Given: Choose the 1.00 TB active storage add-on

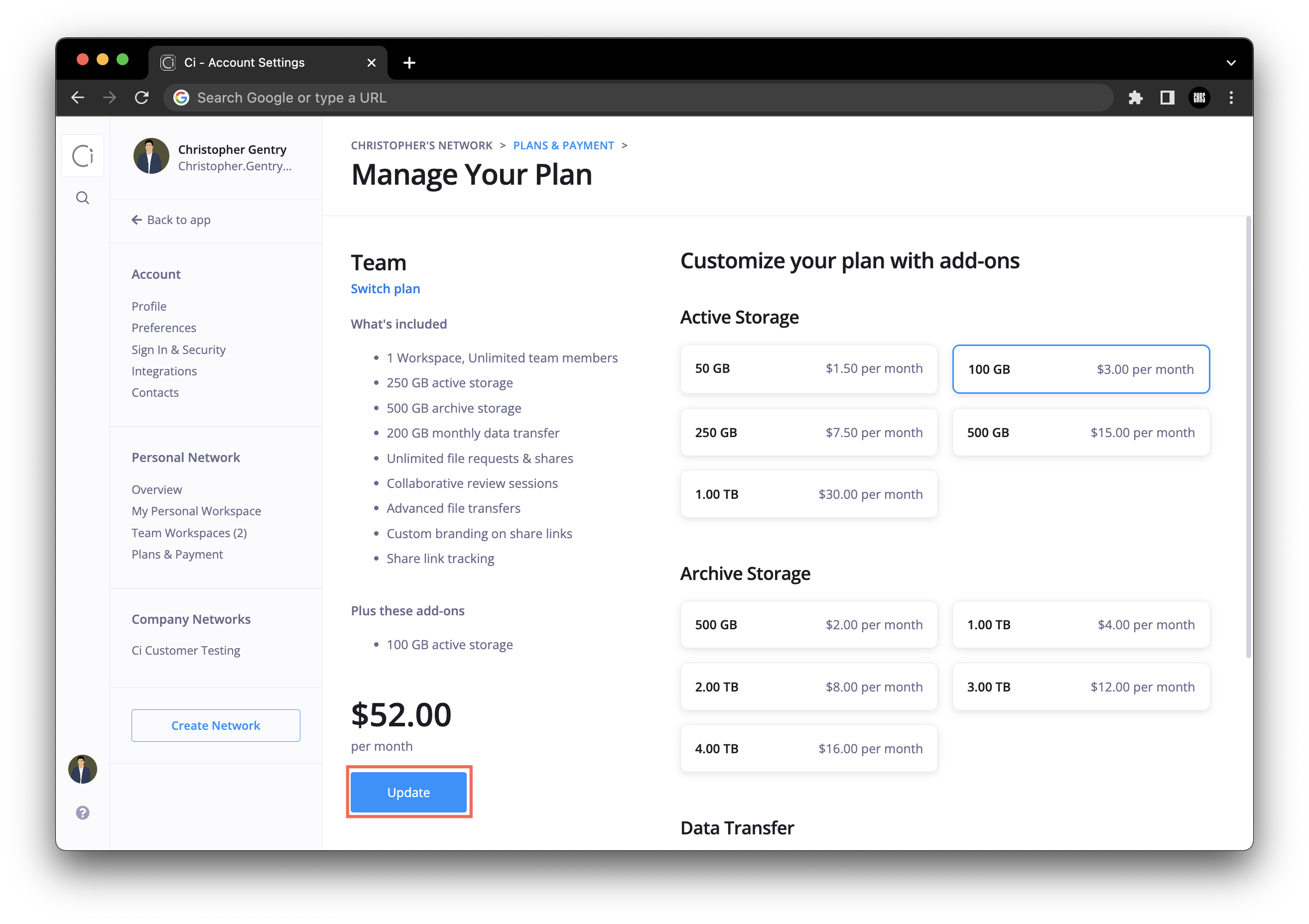Looking at the screenshot, I should (808, 494).
